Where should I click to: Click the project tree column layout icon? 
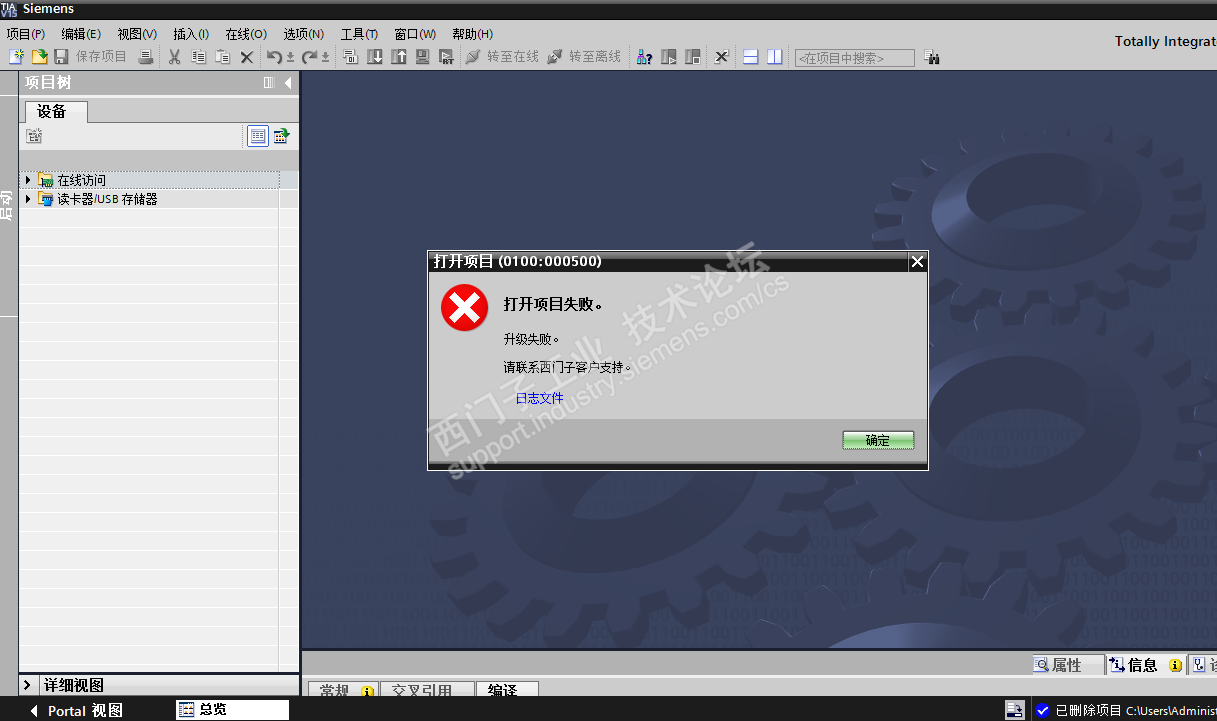269,83
